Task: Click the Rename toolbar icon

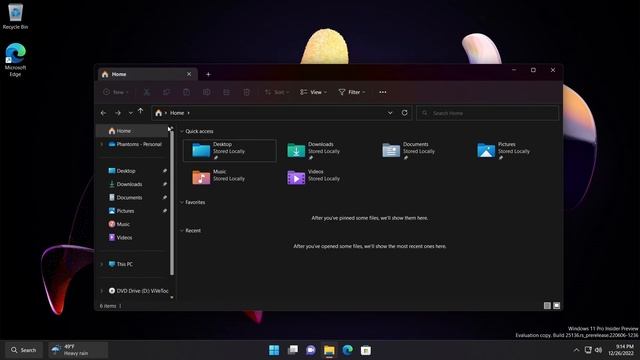Action: (x=207, y=92)
